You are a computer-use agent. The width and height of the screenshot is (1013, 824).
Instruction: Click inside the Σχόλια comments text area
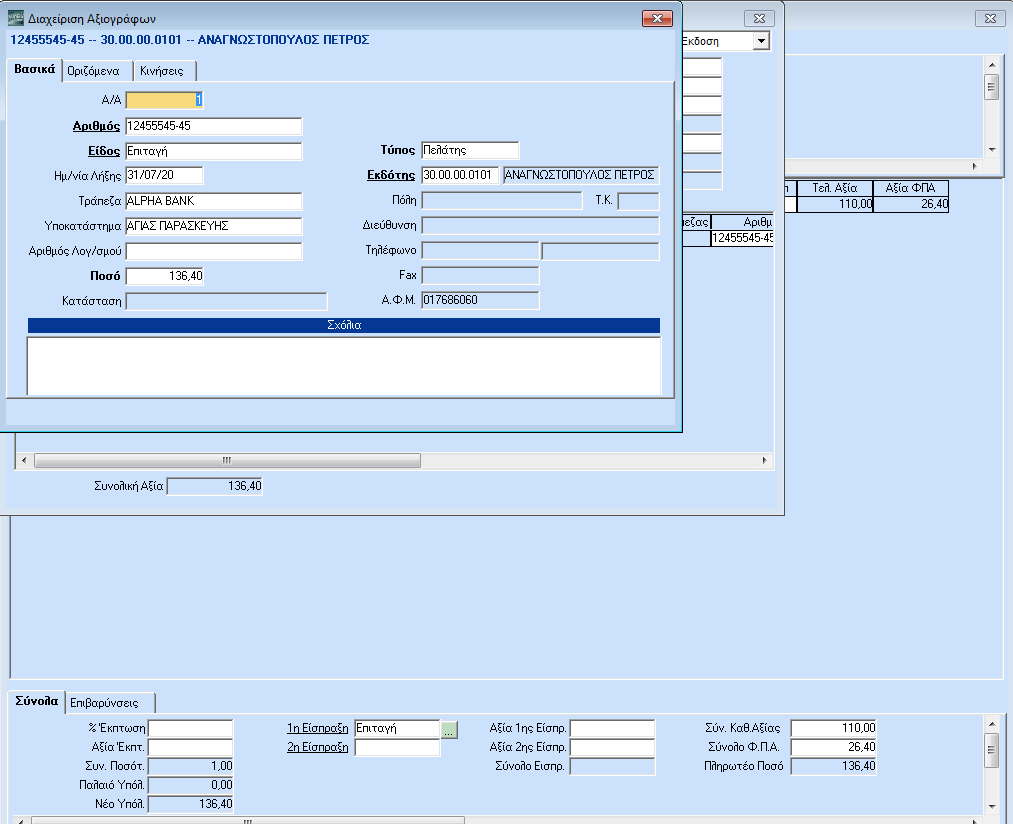tap(344, 365)
